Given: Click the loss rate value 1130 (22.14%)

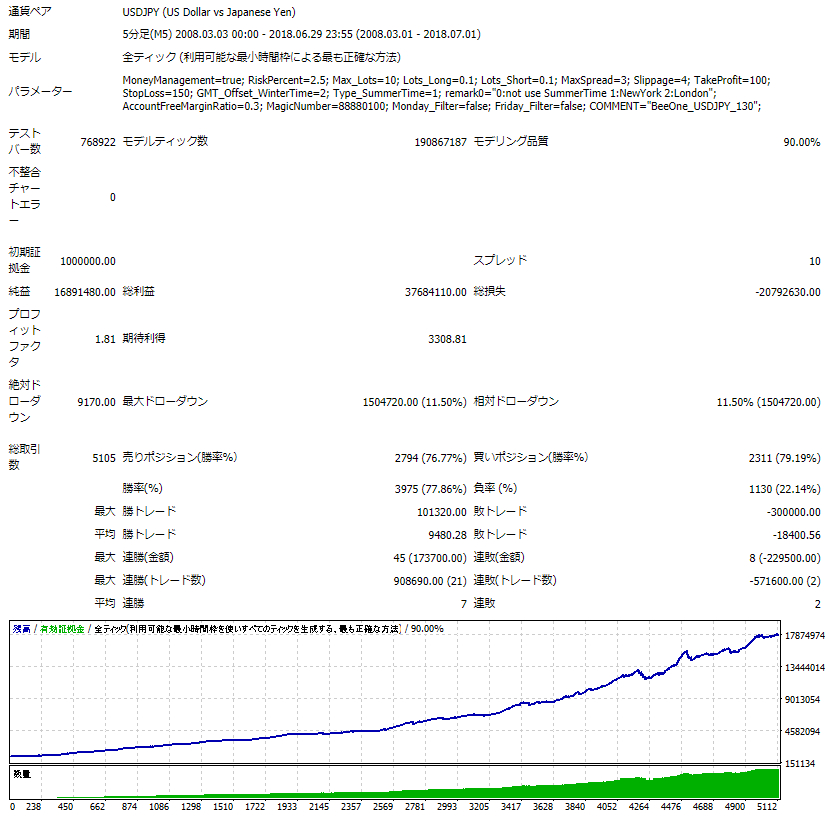Looking at the screenshot, I should 785,489.
